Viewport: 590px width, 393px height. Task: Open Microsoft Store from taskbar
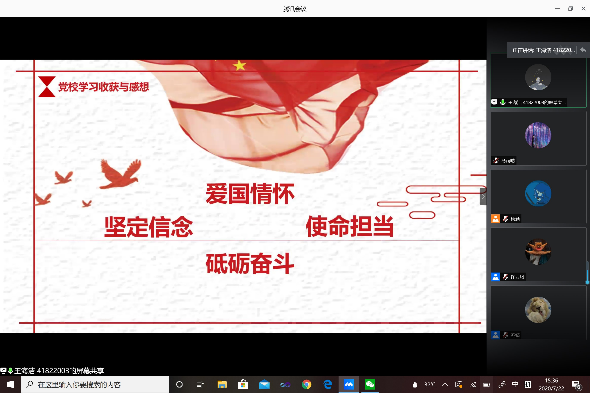[243, 384]
